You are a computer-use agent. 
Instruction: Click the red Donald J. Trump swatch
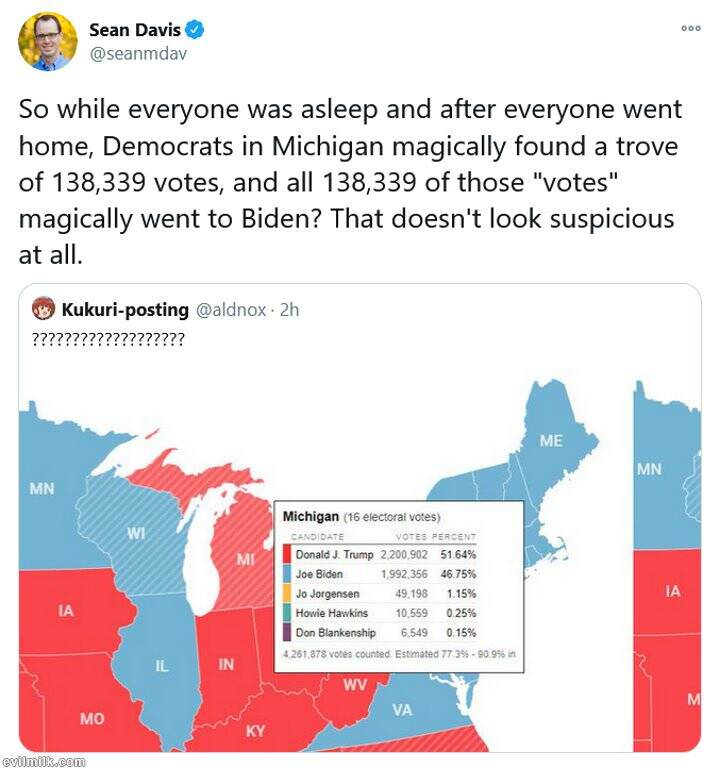(x=287, y=554)
